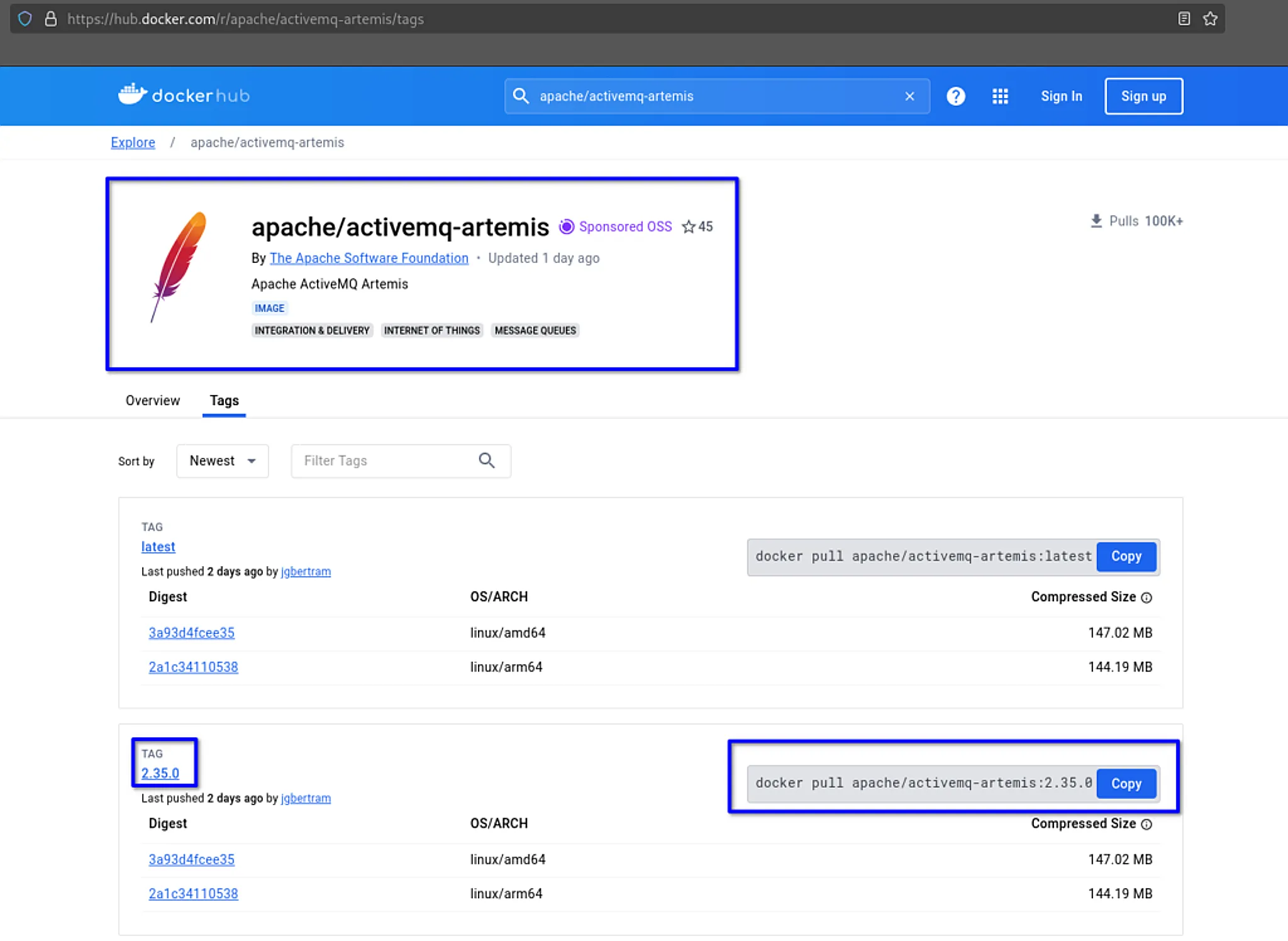
Task: Click the INTEGRATION & DELIVERY category chip
Action: [312, 330]
